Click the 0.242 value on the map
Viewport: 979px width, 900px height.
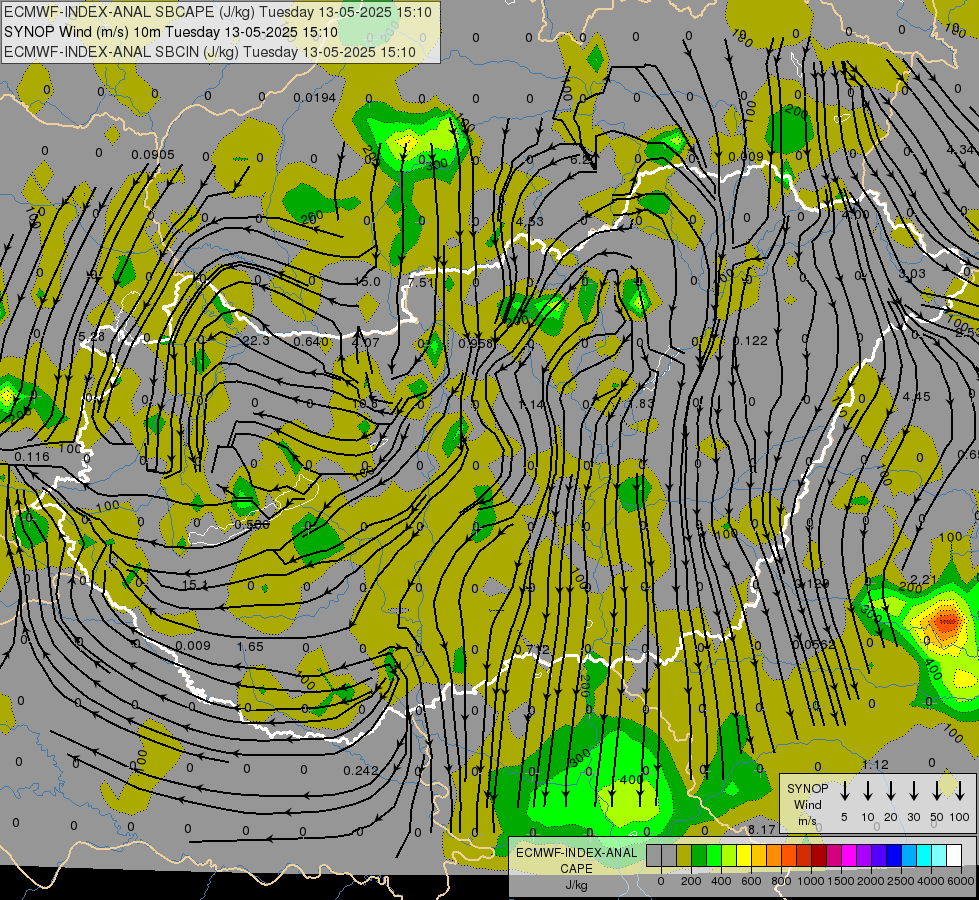tap(361, 771)
